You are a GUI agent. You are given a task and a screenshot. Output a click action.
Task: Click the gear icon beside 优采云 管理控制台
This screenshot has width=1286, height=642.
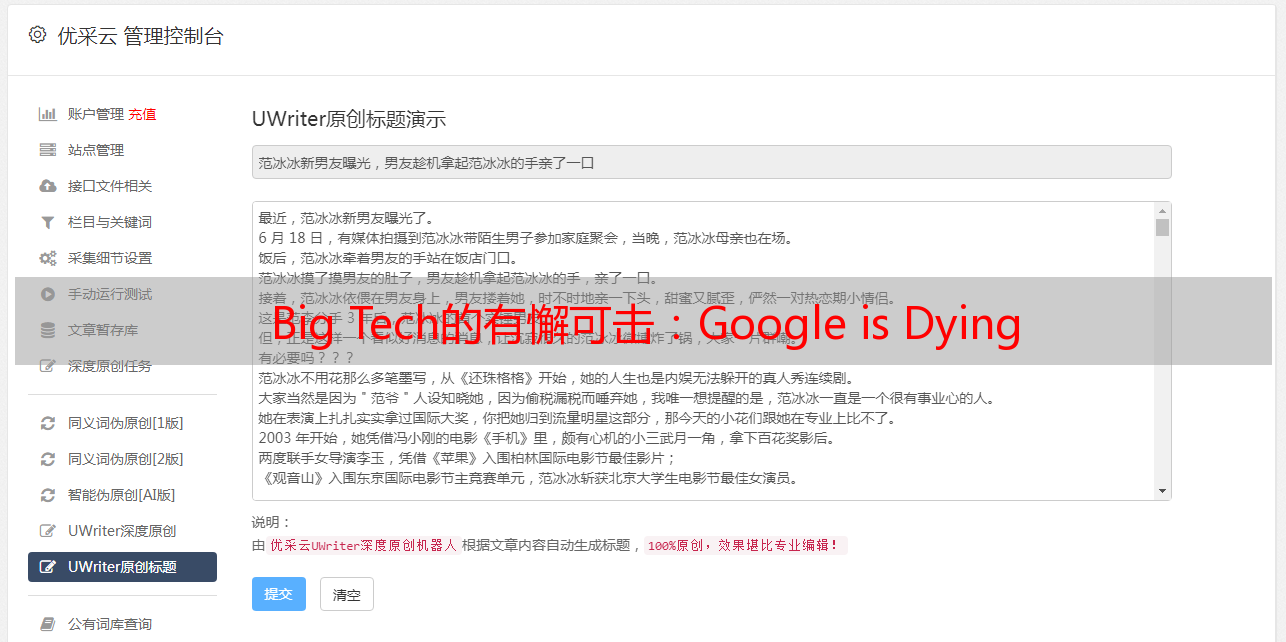[37, 35]
